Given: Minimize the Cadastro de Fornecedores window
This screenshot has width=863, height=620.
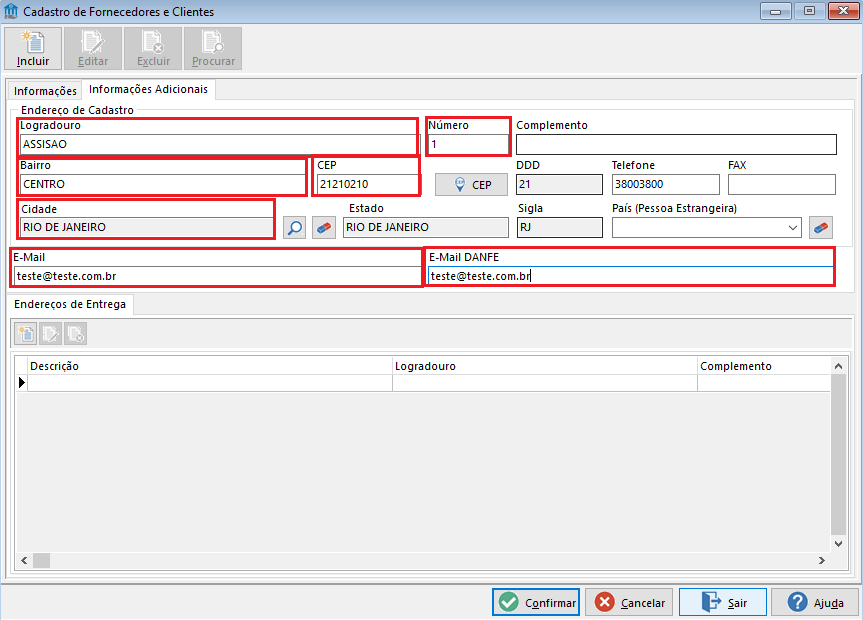Looking at the screenshot, I should click(775, 11).
